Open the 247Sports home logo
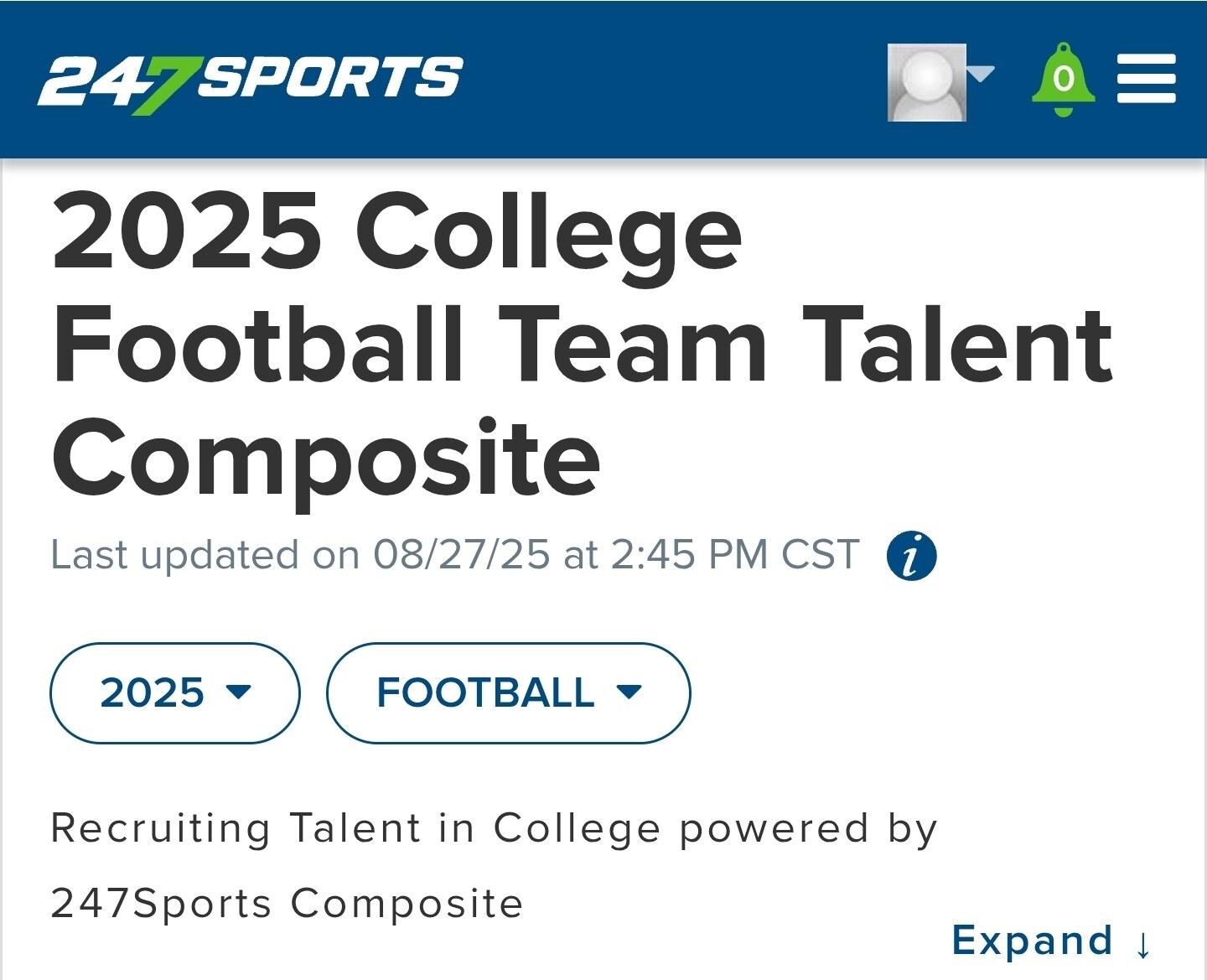This screenshot has height=980, width=1207. [x=250, y=84]
